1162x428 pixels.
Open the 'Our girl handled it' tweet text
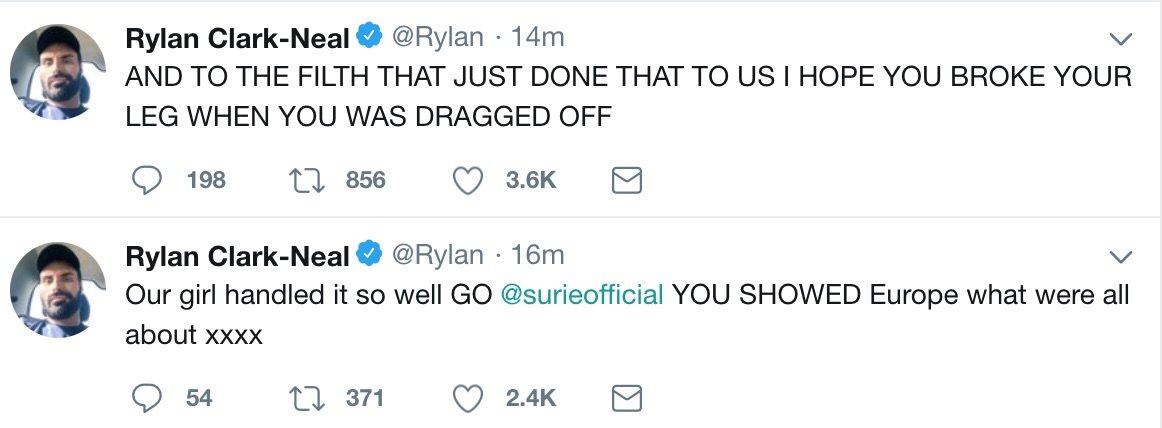(300, 297)
